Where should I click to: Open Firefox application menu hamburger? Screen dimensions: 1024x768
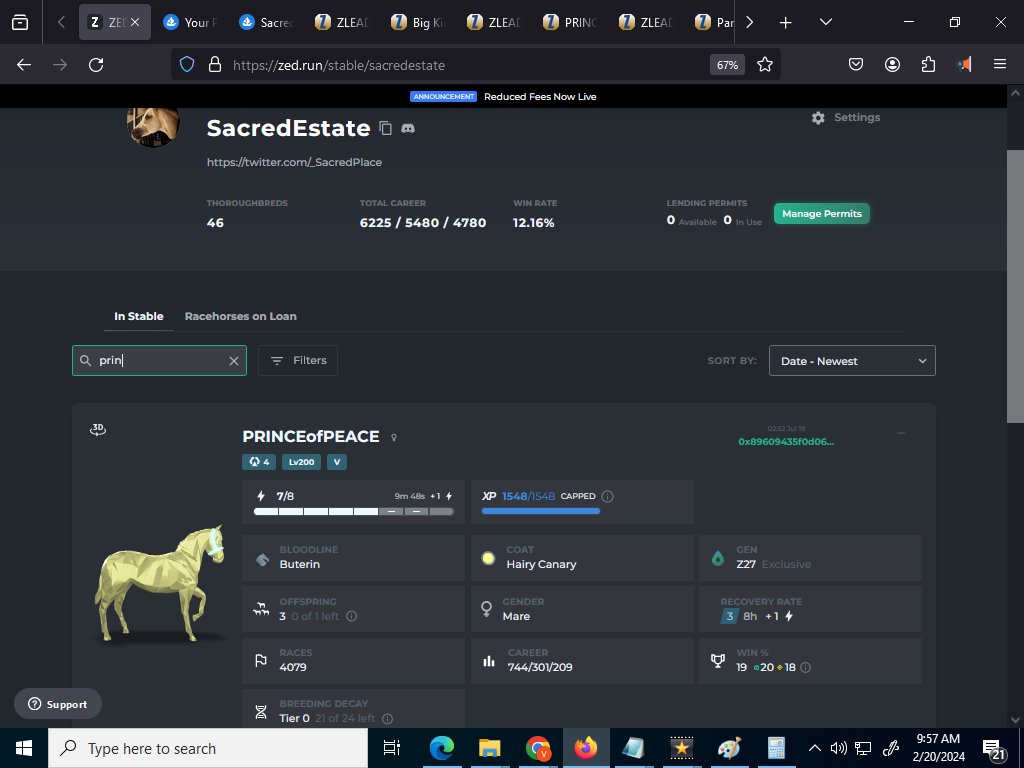(x=999, y=64)
